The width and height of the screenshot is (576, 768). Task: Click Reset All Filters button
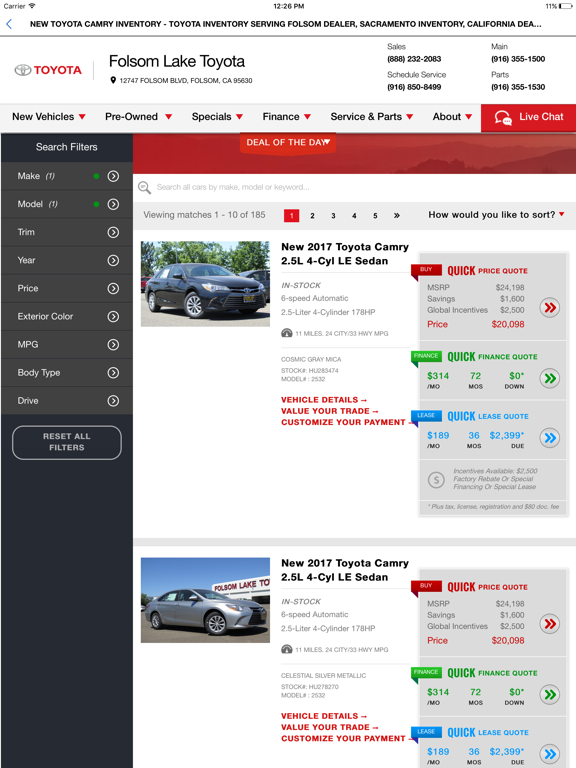click(x=67, y=442)
